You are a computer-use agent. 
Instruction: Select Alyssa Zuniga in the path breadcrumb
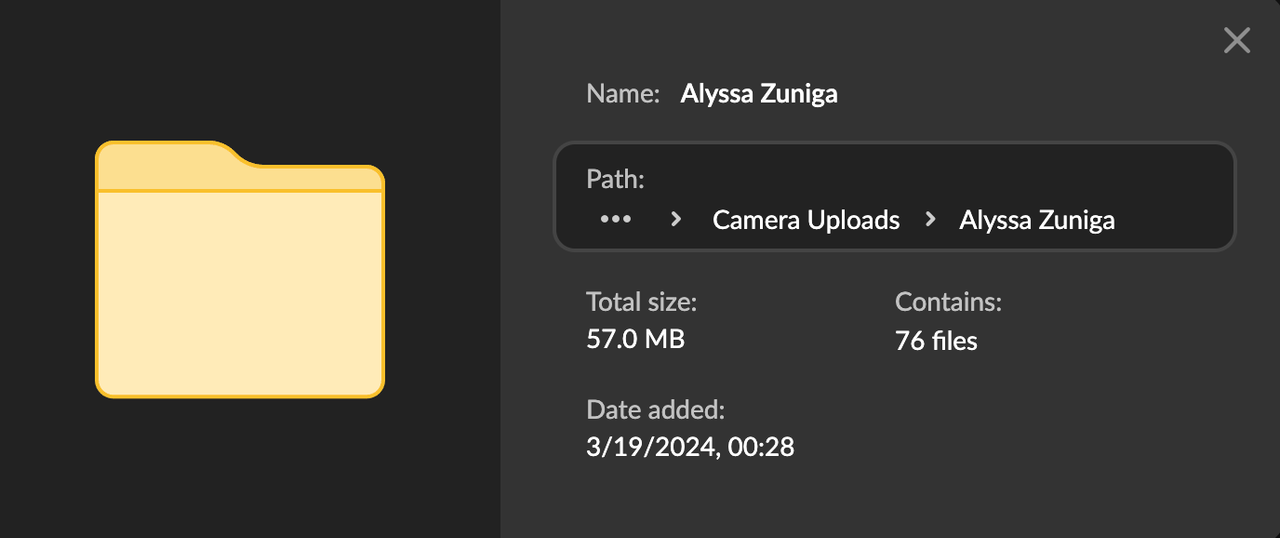click(x=1037, y=220)
